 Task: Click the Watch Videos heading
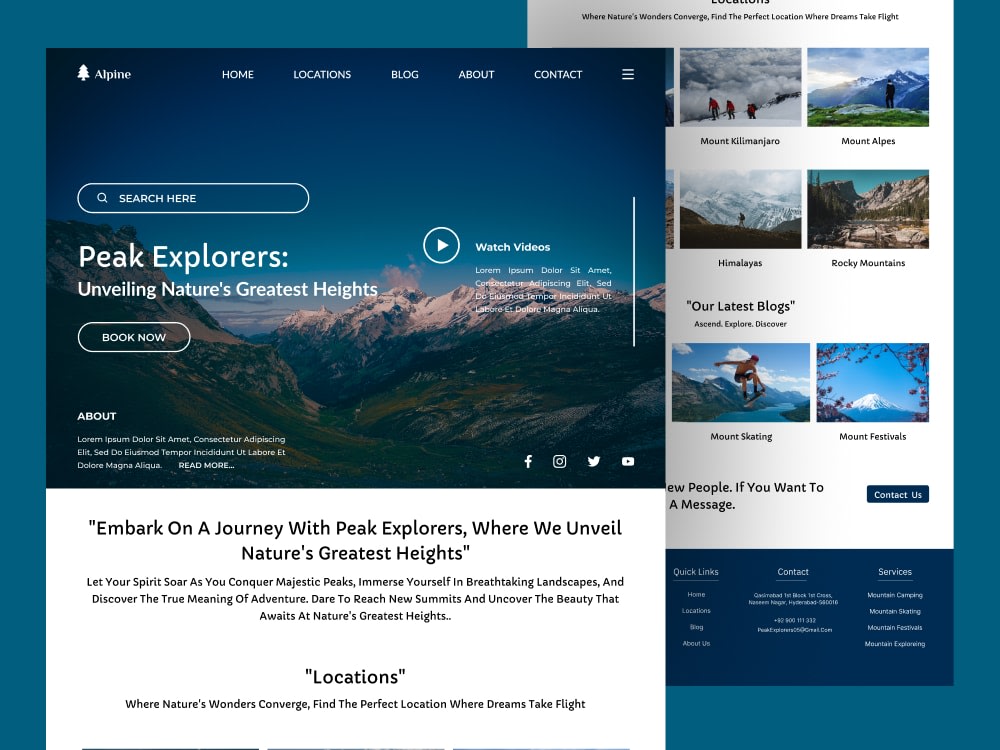click(x=512, y=247)
